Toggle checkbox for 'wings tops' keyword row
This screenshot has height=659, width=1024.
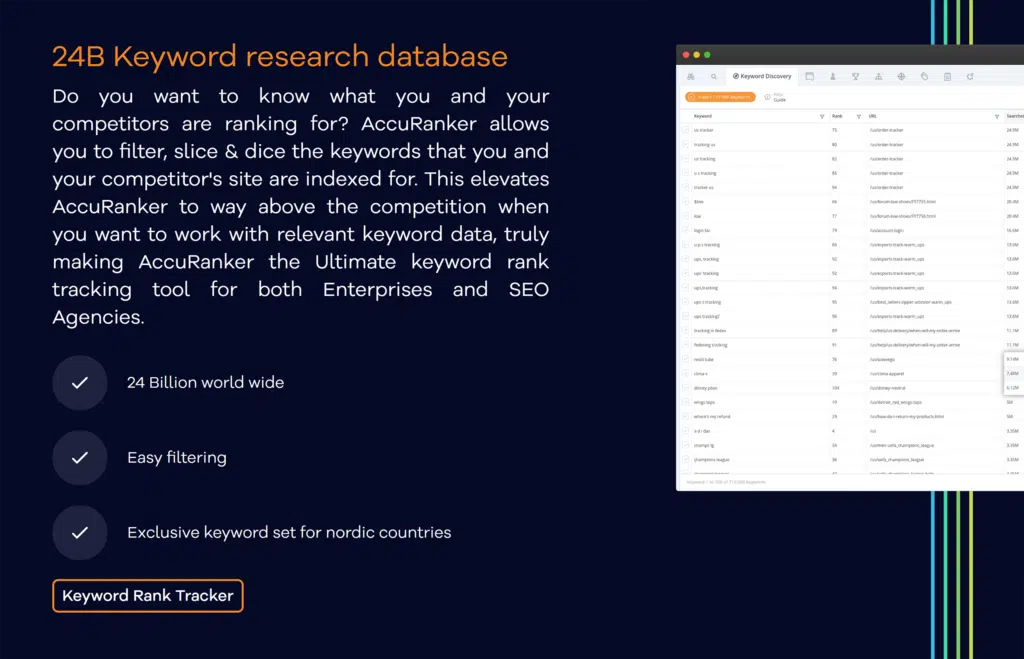(x=687, y=402)
